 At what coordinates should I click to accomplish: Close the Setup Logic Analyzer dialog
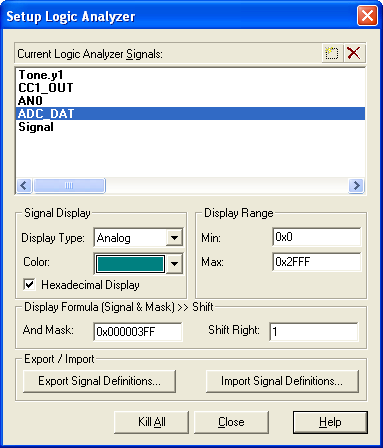[x=367, y=16]
